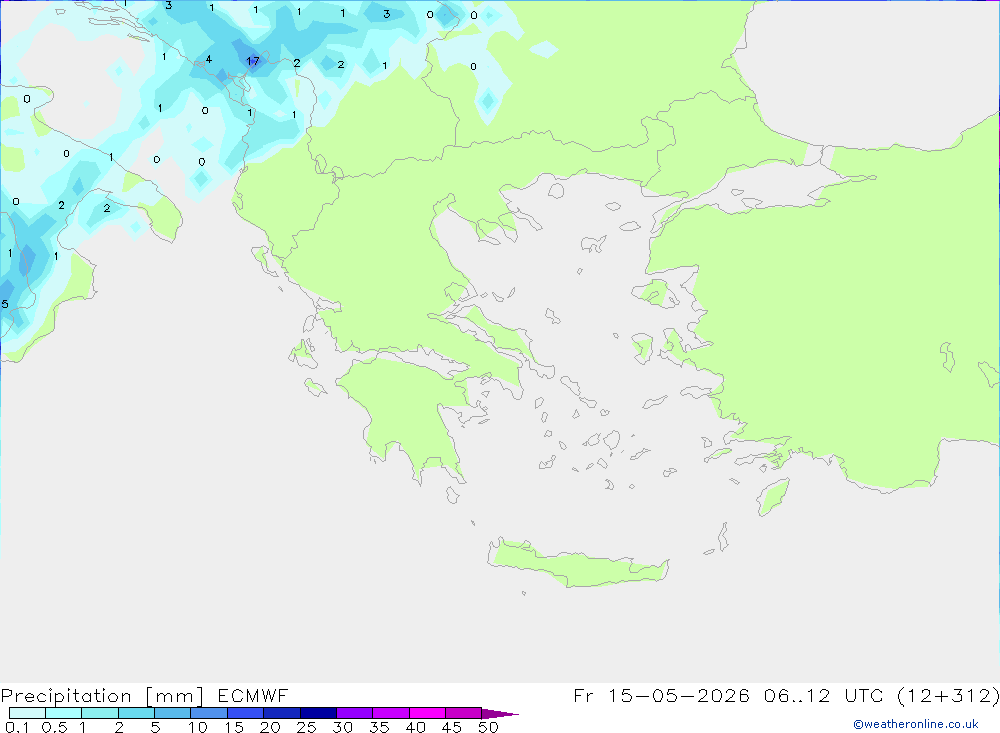This screenshot has height=733, width=1000.
Task: Select the '(12+312)' forecast offset text
Action: tap(948, 695)
